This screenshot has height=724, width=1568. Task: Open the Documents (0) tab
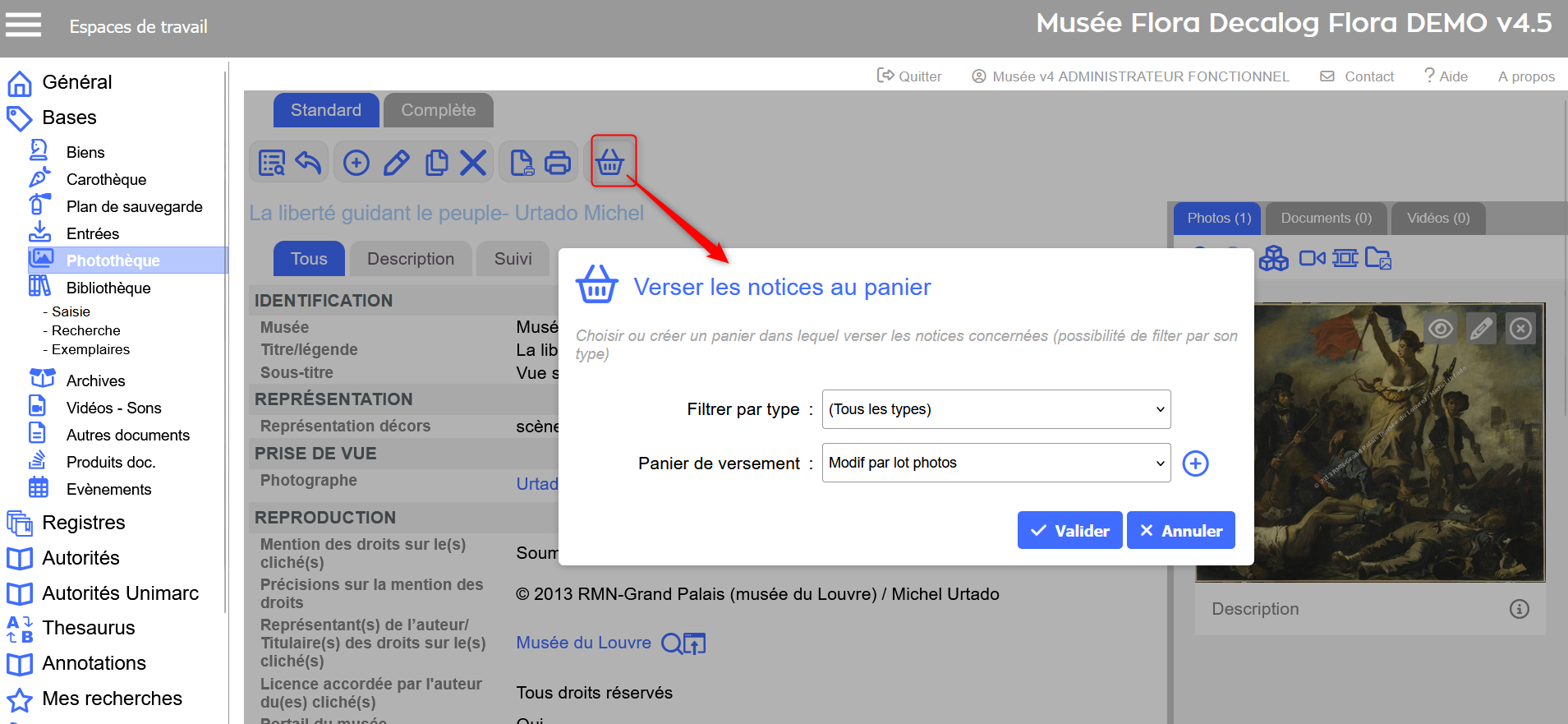tap(1326, 218)
